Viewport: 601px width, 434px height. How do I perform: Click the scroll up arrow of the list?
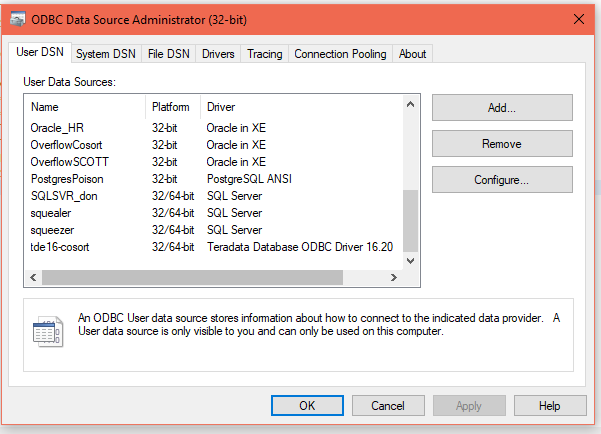411,104
